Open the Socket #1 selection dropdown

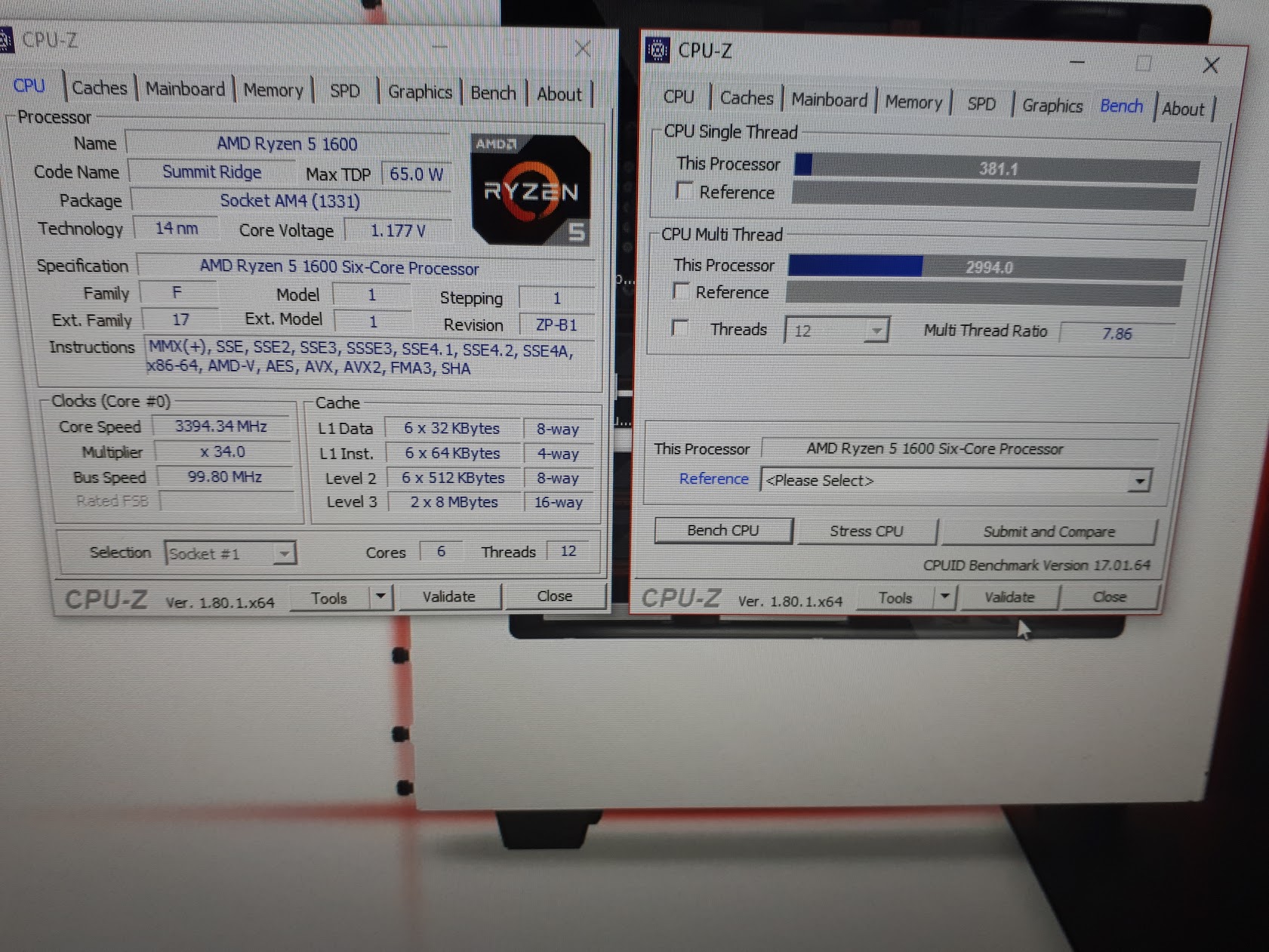coord(230,553)
